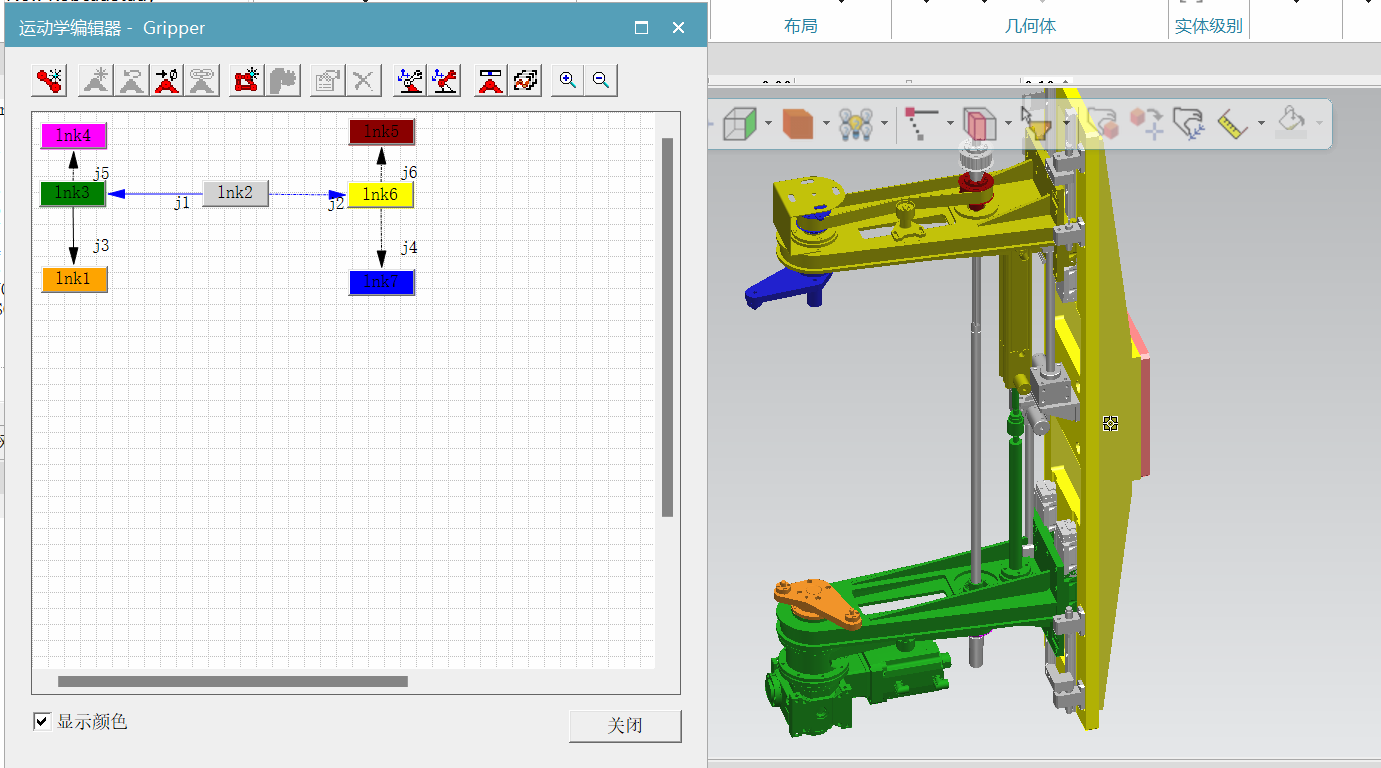Viewport: 1381px width, 768px height.
Task: Click the greyed Delete X icon
Action: 364,81
